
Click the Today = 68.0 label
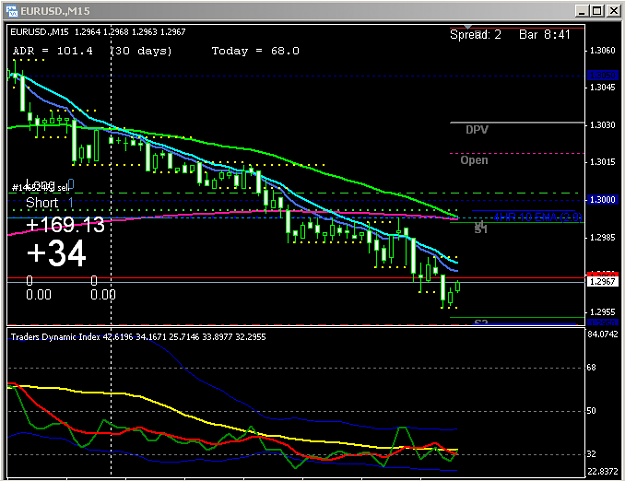[256, 51]
